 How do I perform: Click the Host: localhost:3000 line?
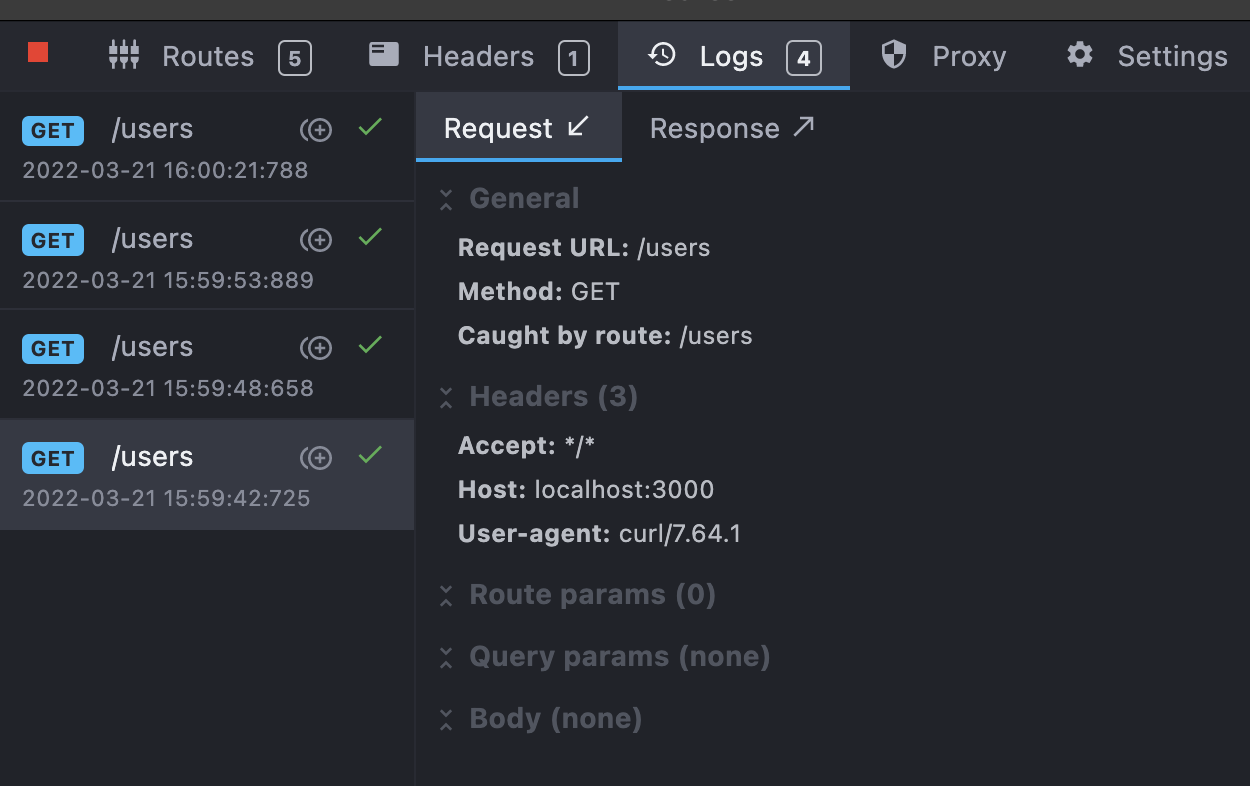click(586, 490)
